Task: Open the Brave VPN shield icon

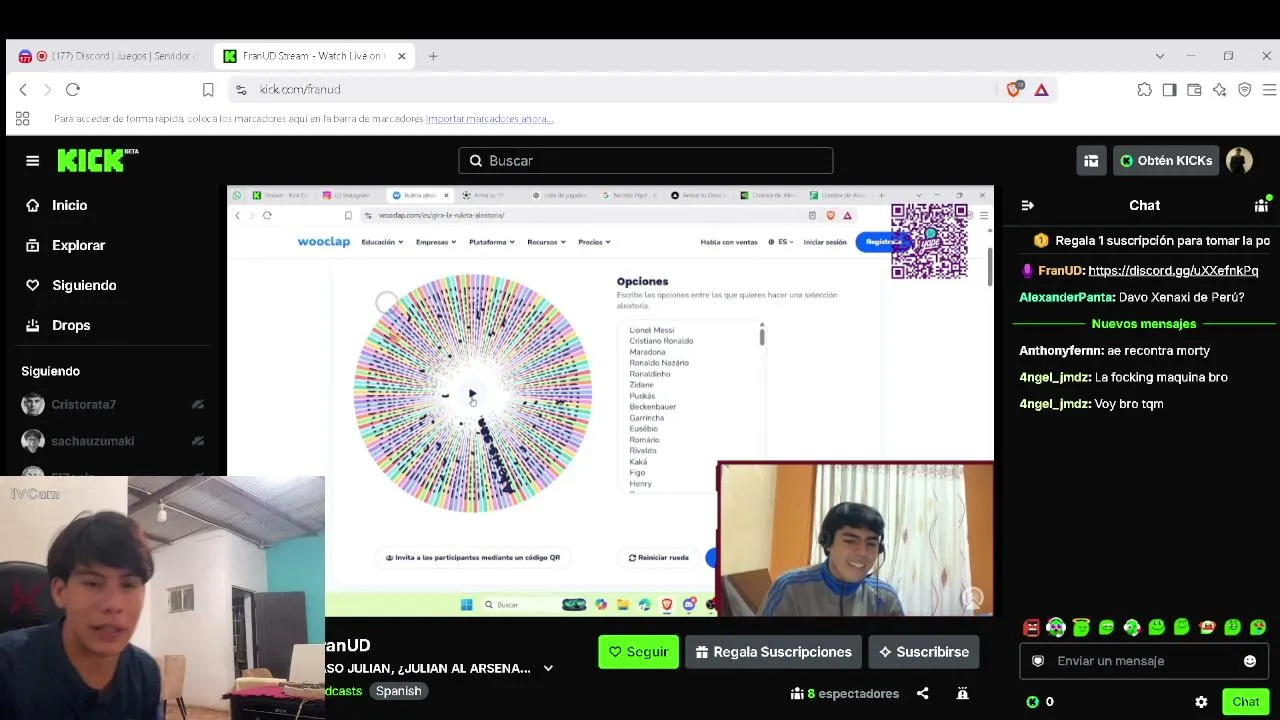Action: pos(1244,90)
